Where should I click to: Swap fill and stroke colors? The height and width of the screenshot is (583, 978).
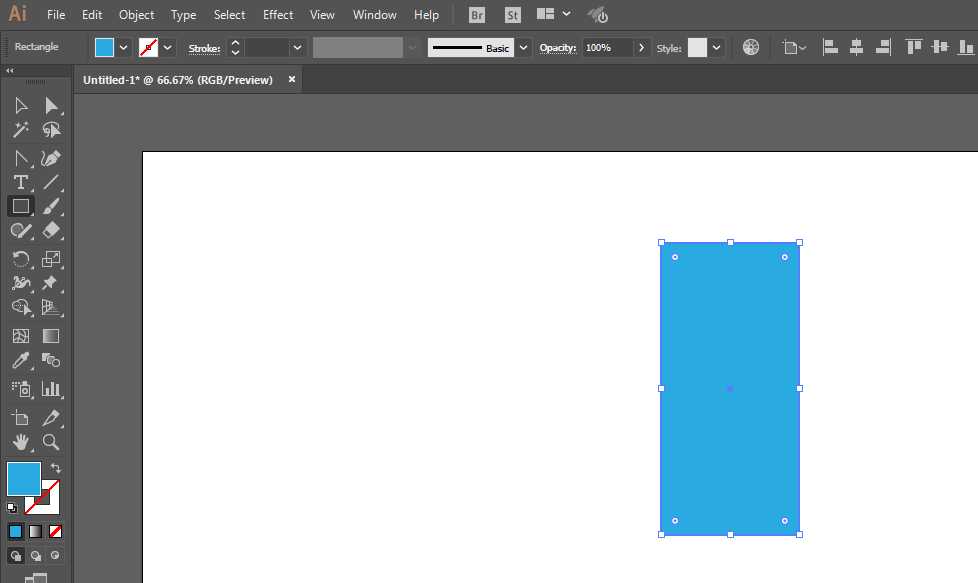pos(56,468)
